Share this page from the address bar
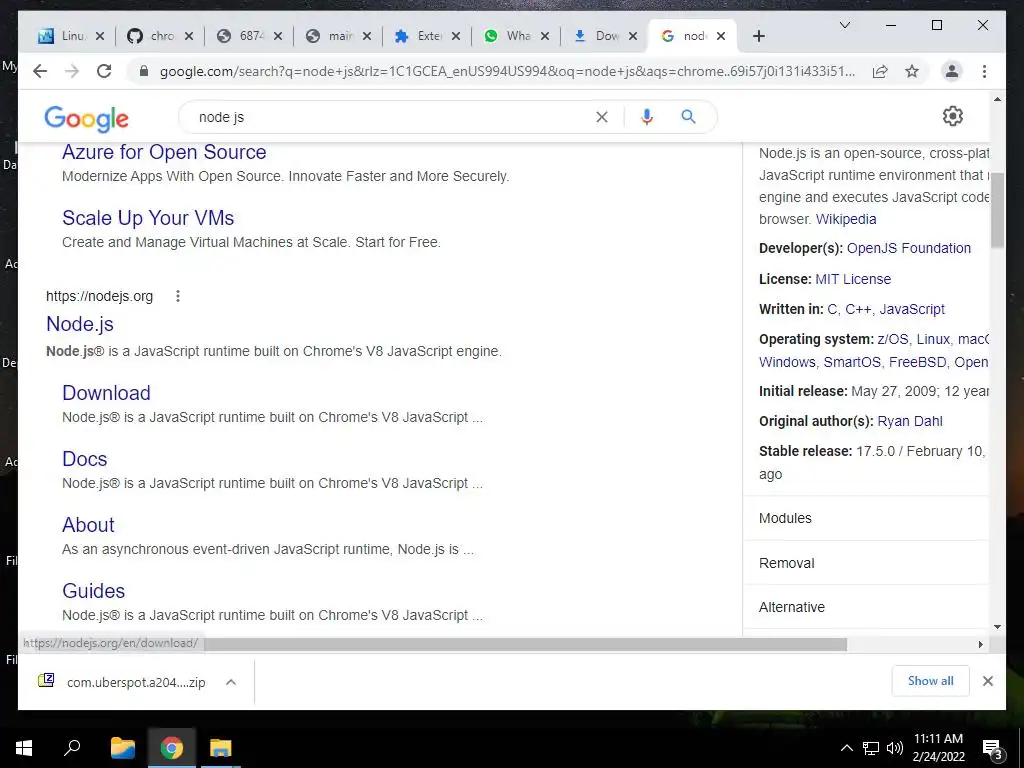Image resolution: width=1024 pixels, height=768 pixels. click(880, 71)
